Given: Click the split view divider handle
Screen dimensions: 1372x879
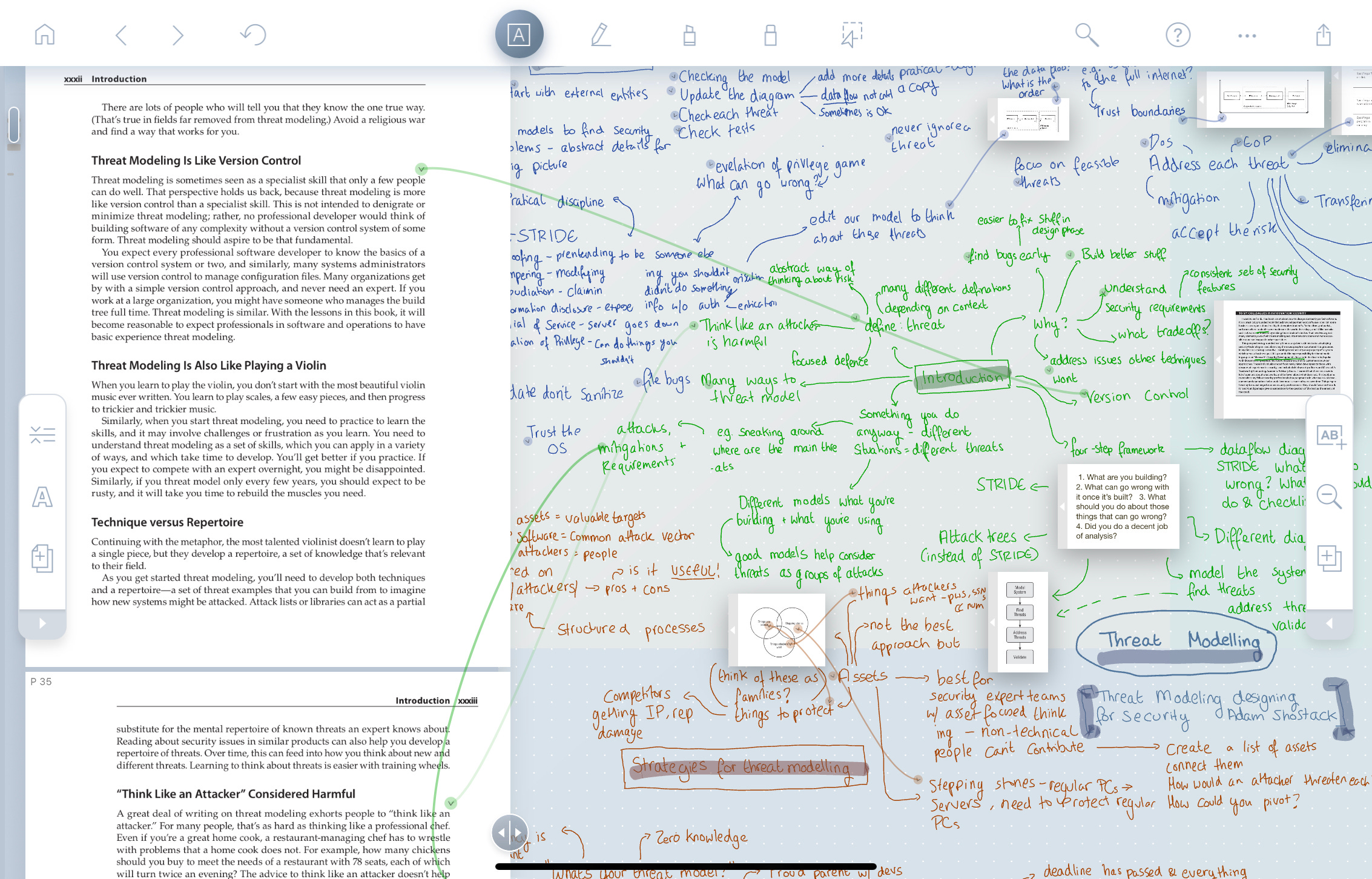Looking at the screenshot, I should click(x=510, y=832).
